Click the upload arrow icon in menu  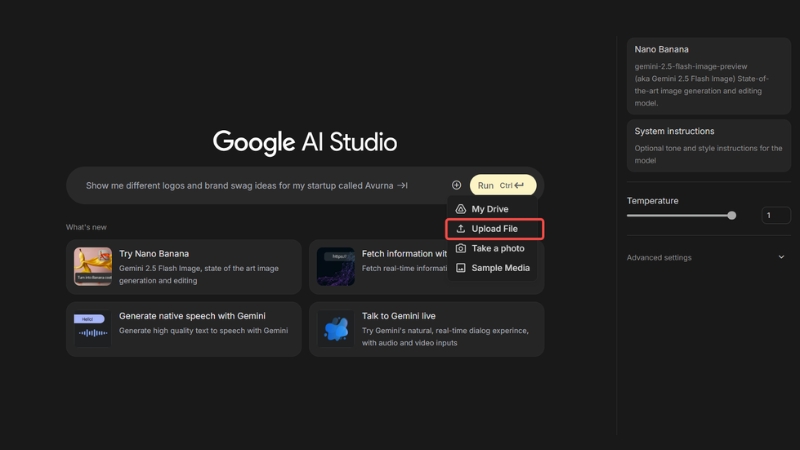[461, 229]
